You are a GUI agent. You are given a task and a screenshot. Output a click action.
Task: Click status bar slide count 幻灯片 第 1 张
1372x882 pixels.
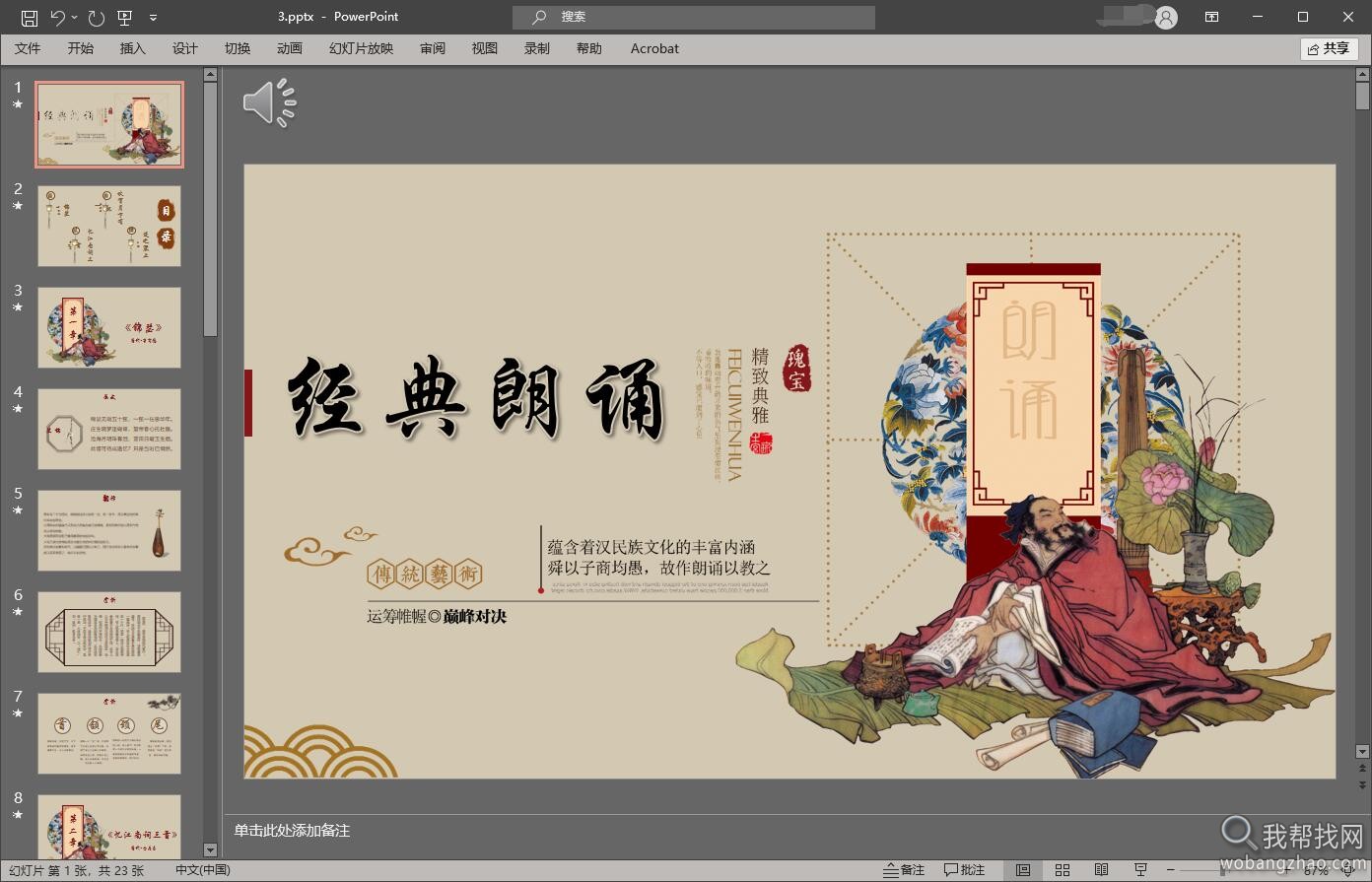click(76, 870)
